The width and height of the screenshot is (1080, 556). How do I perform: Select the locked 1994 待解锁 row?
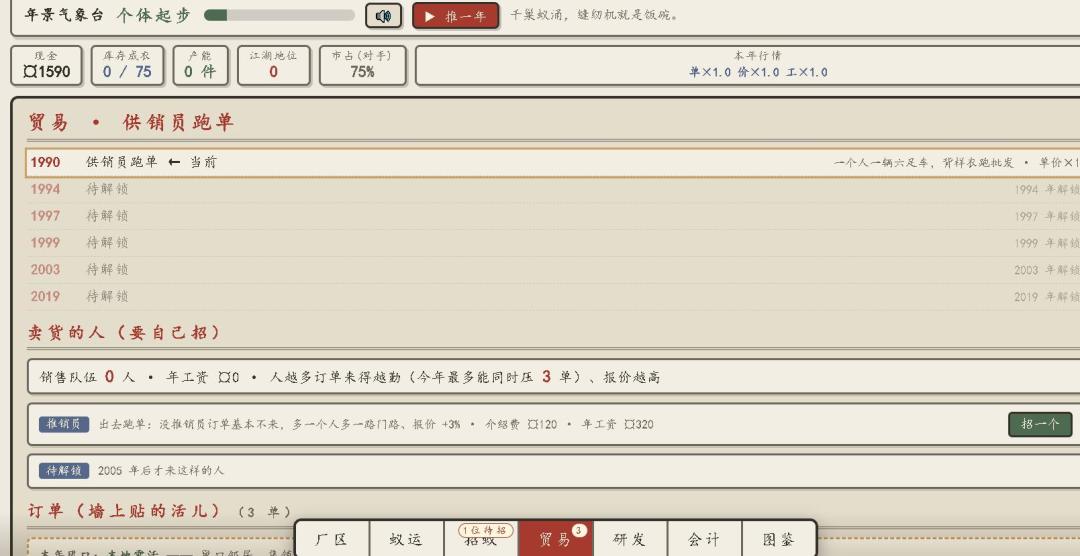point(552,189)
